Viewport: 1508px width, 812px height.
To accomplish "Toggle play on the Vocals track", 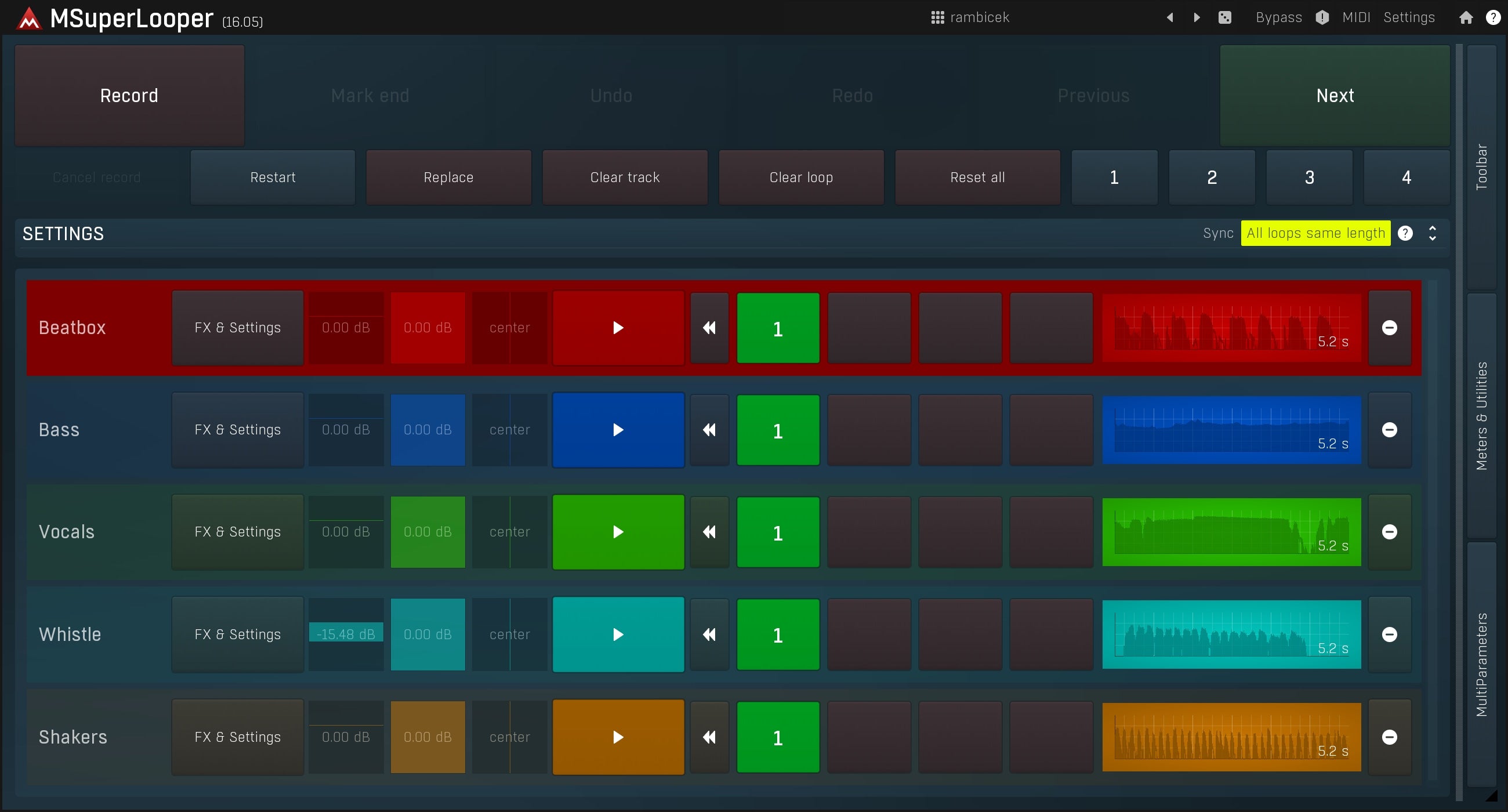I will [x=618, y=532].
